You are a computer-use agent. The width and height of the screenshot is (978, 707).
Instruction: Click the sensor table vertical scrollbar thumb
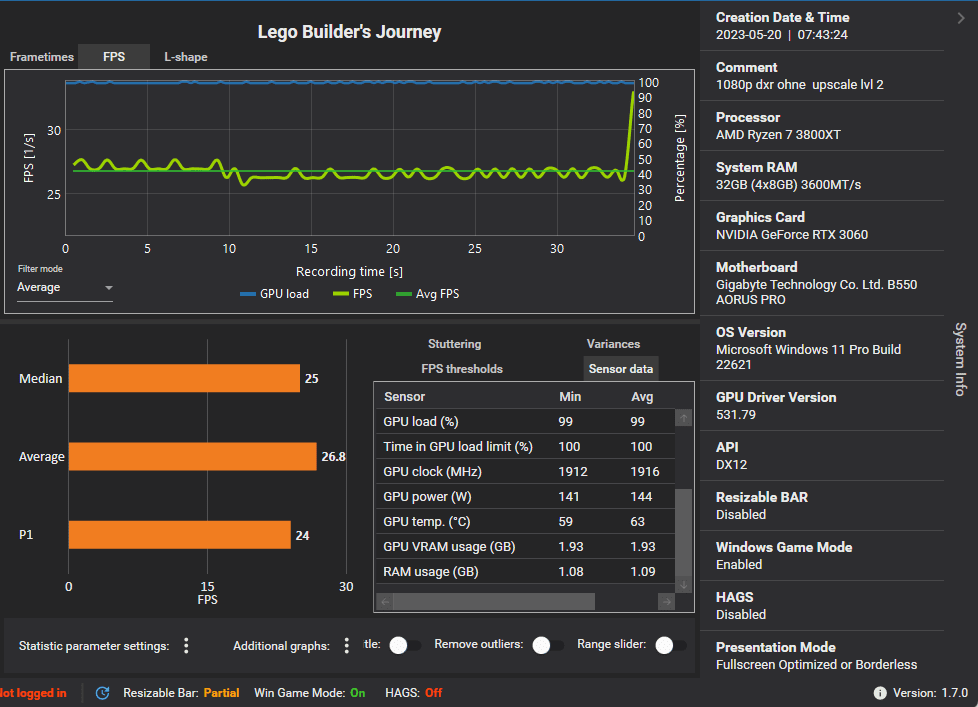click(684, 533)
